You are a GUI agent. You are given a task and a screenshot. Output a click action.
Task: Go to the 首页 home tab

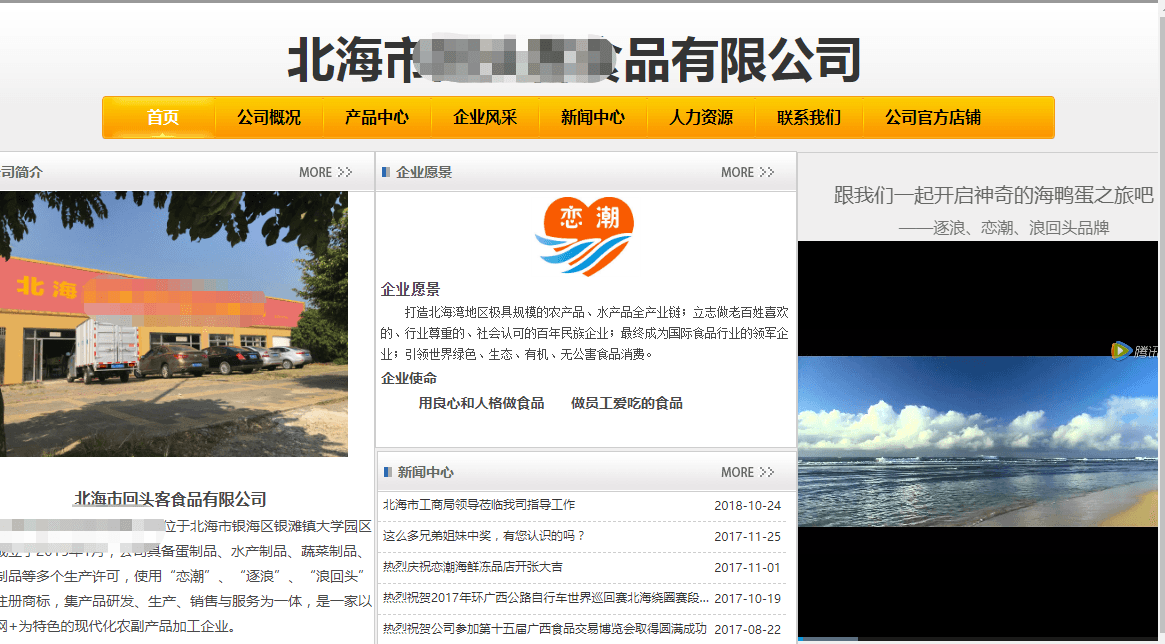(162, 117)
